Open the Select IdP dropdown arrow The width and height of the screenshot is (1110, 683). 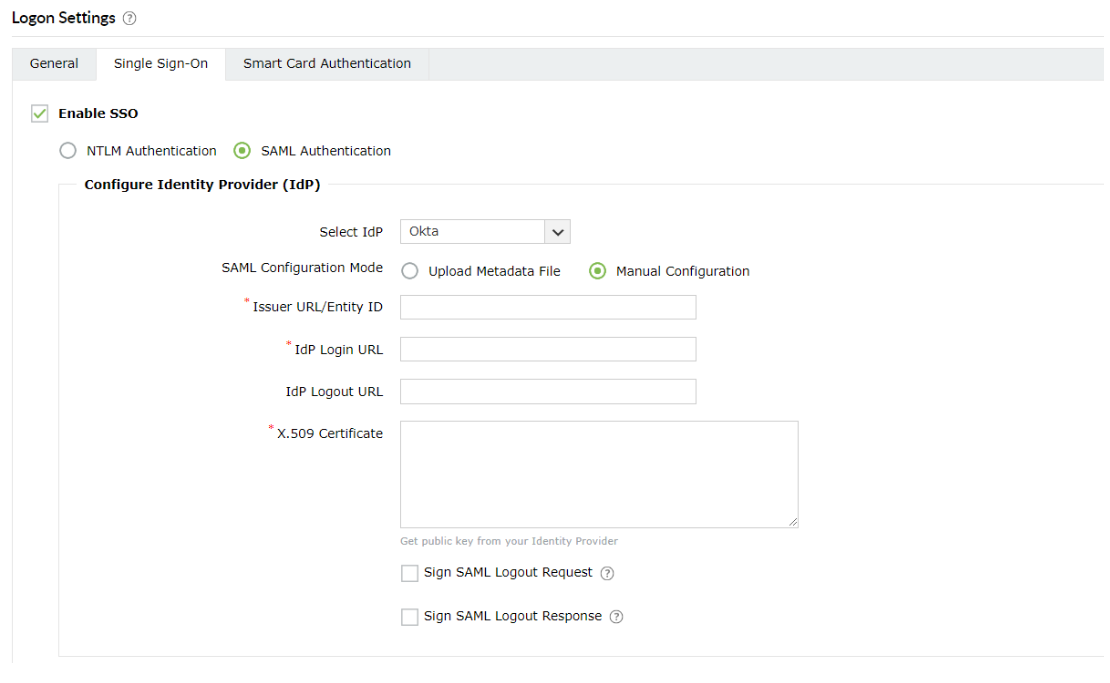558,232
